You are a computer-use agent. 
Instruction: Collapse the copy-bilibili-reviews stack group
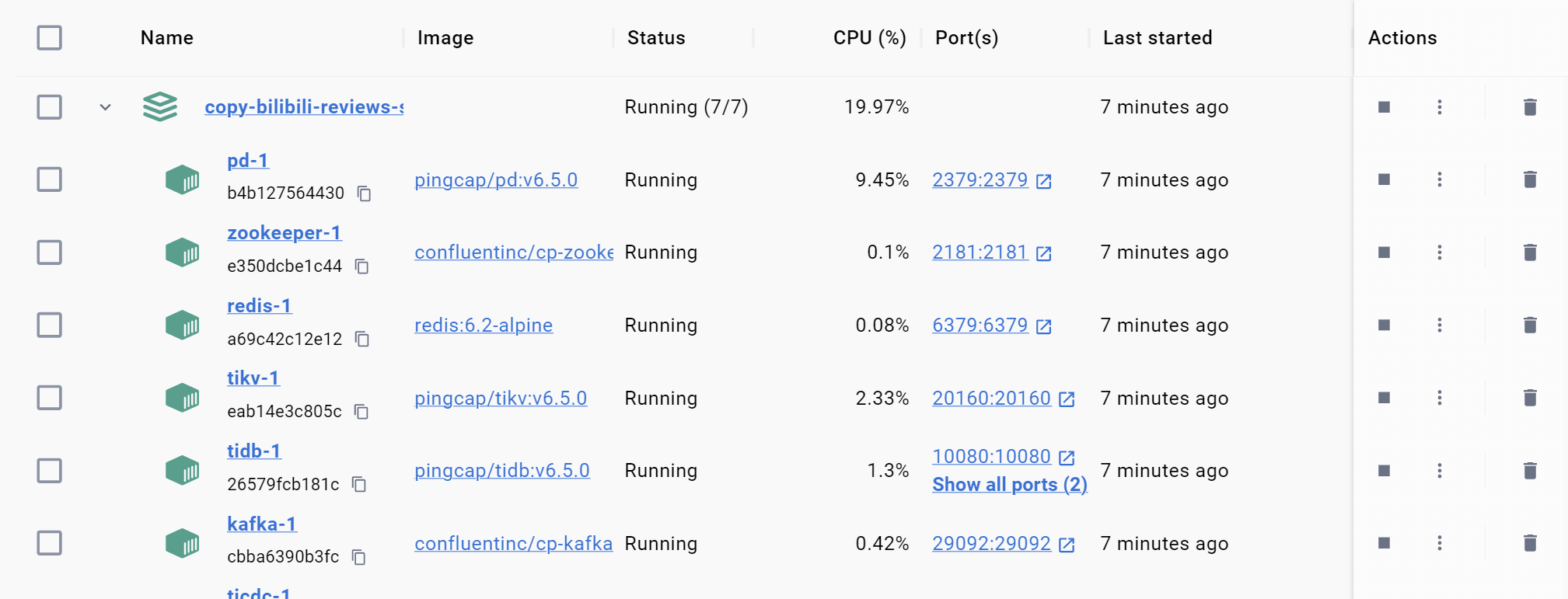click(x=106, y=107)
